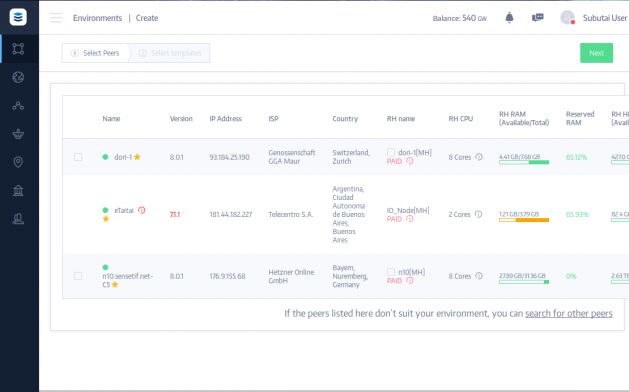This screenshot has height=392, width=629.
Task: Open the chat feedback icon
Action: (x=538, y=18)
